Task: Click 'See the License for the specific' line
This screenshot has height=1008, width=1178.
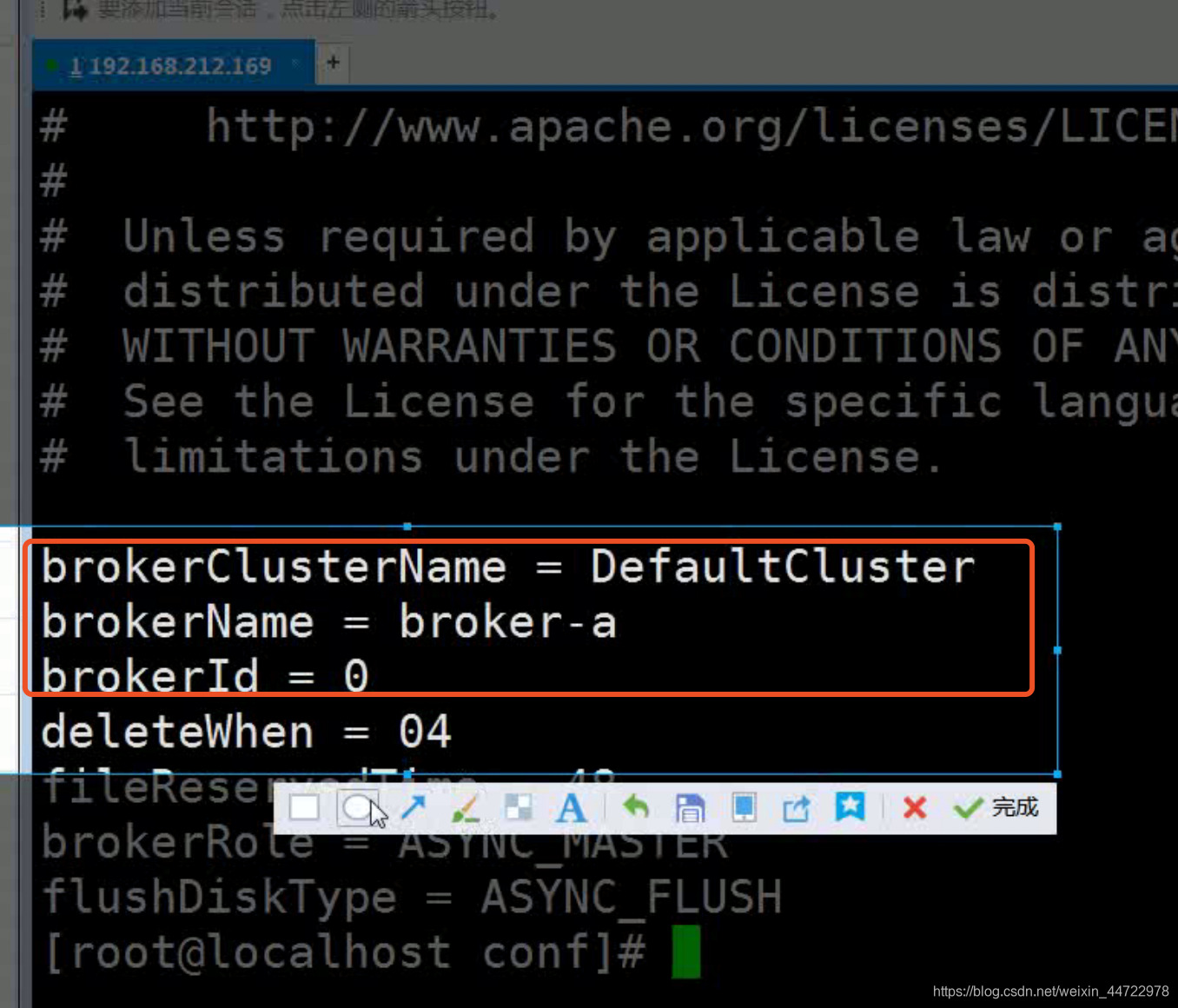Action: [x=608, y=402]
